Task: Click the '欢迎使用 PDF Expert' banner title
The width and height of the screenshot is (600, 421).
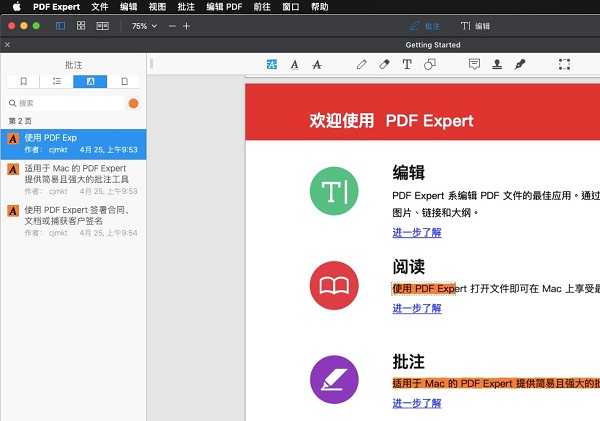Action: [x=391, y=121]
